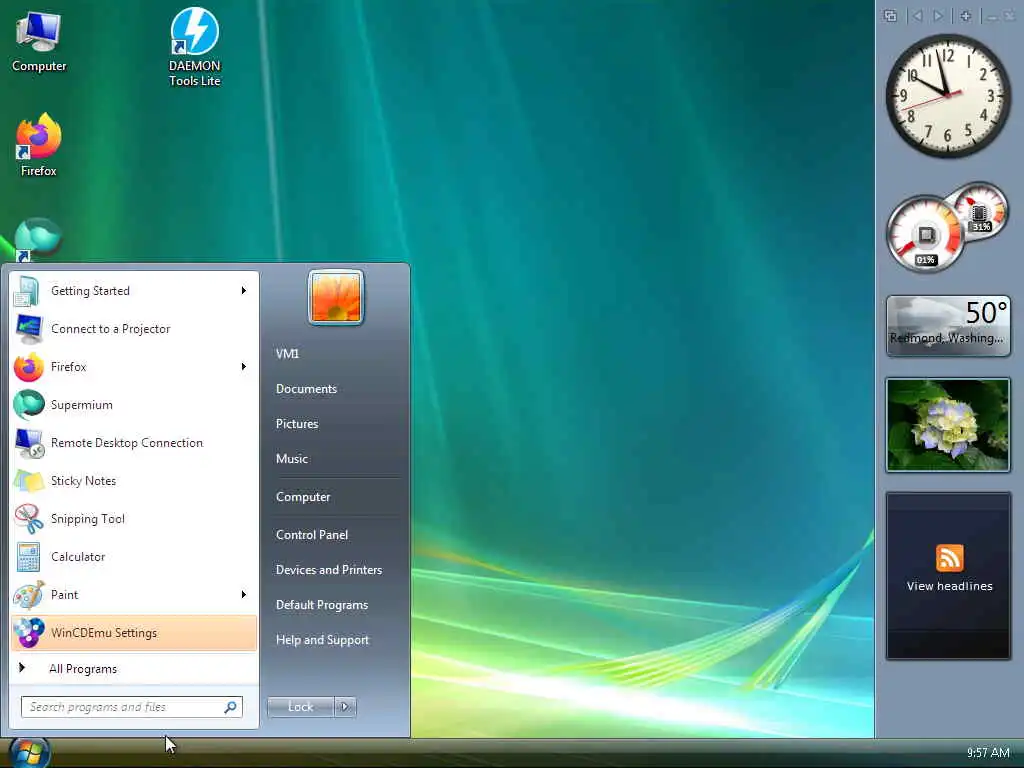Open Help and Support
The image size is (1024, 768).
point(323,641)
